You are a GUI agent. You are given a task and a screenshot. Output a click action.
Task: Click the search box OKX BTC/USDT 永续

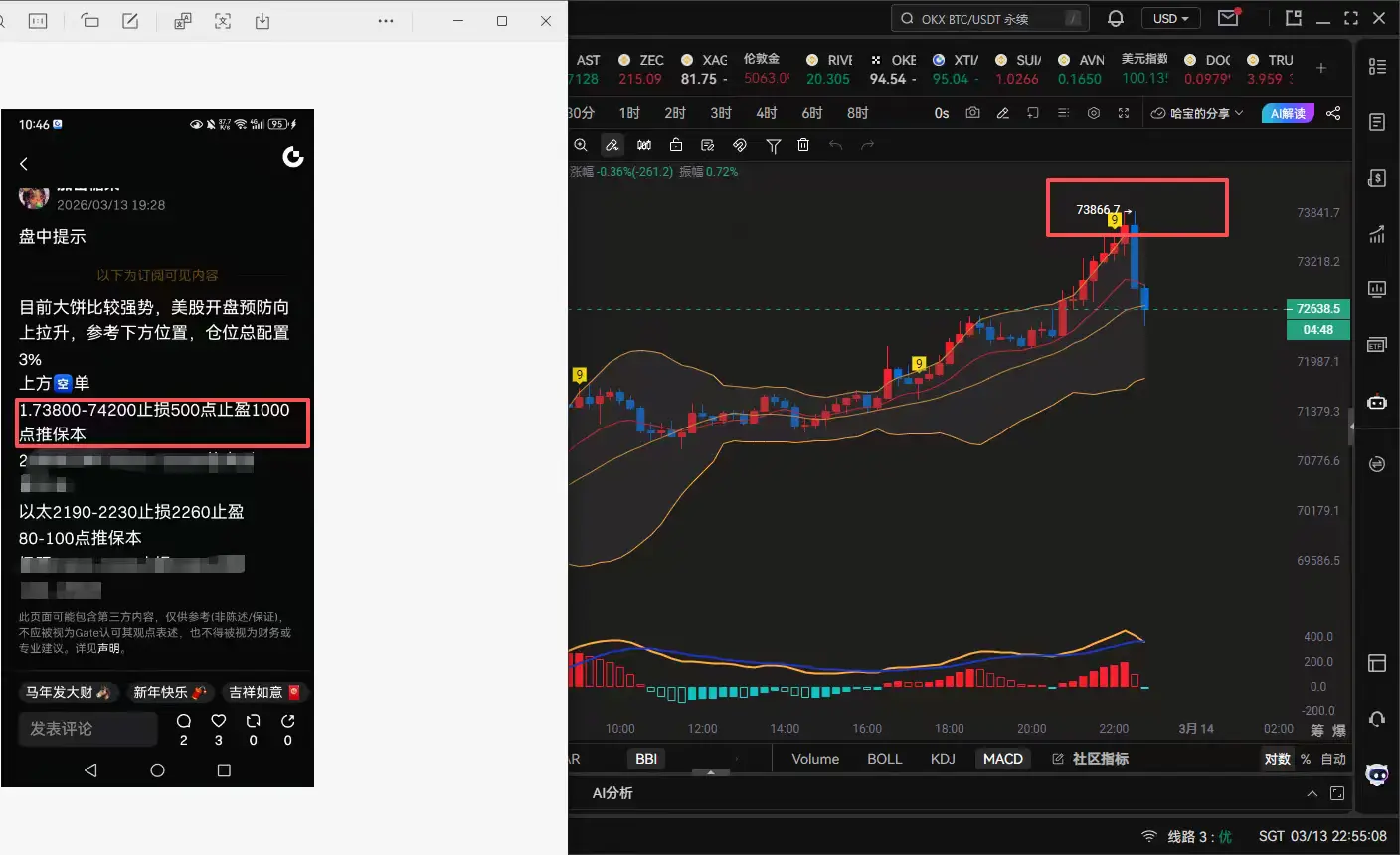(990, 19)
